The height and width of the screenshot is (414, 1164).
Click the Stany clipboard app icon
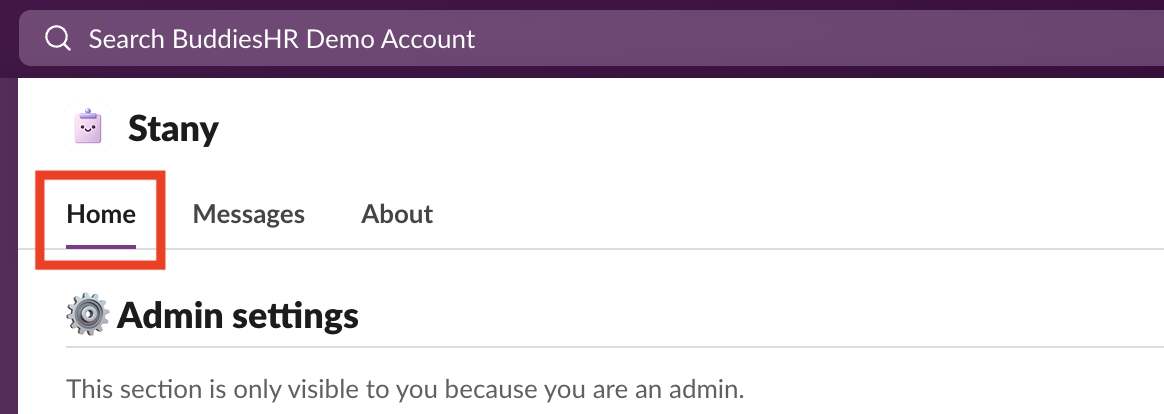coord(89,127)
